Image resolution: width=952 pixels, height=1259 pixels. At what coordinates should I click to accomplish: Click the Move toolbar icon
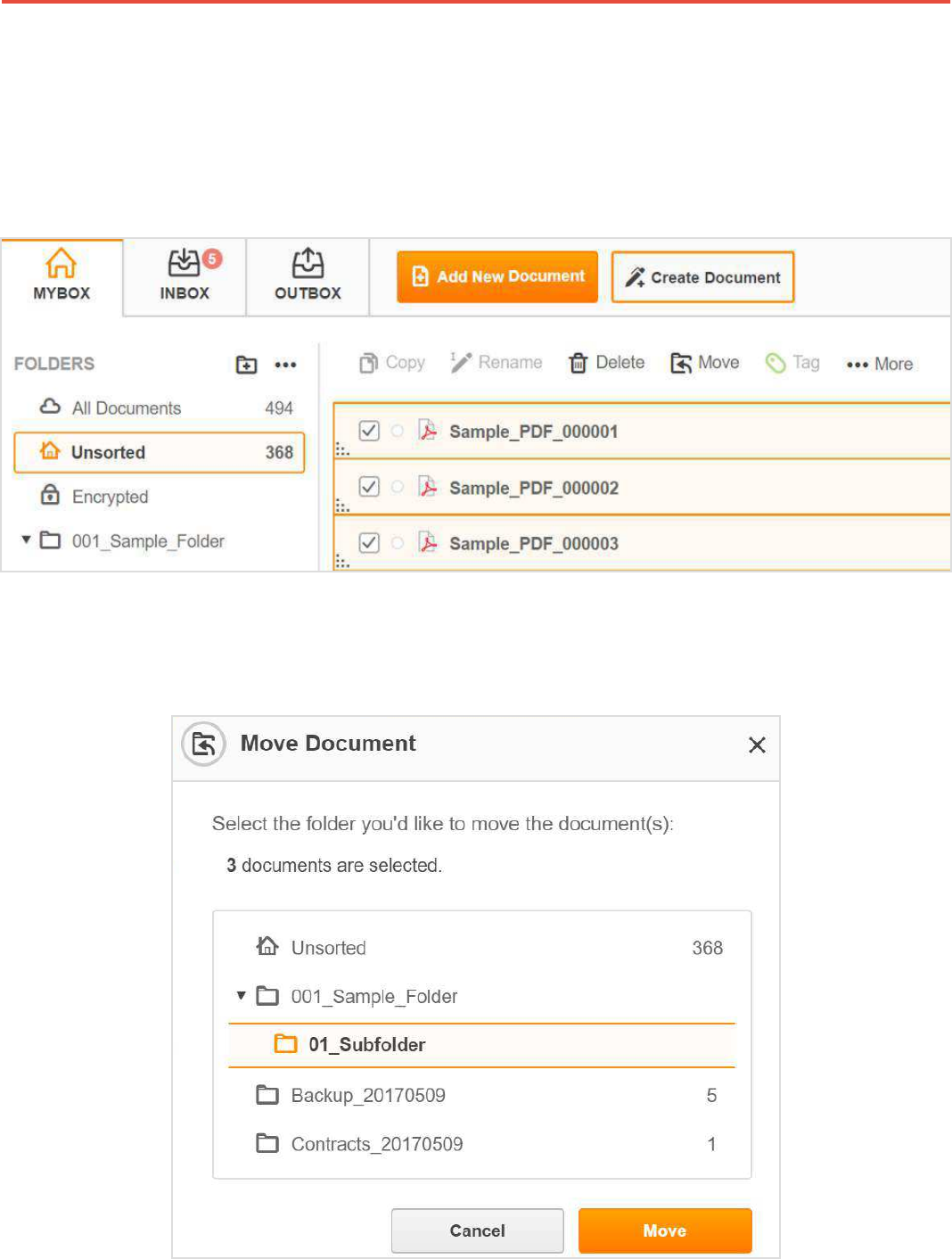click(681, 363)
